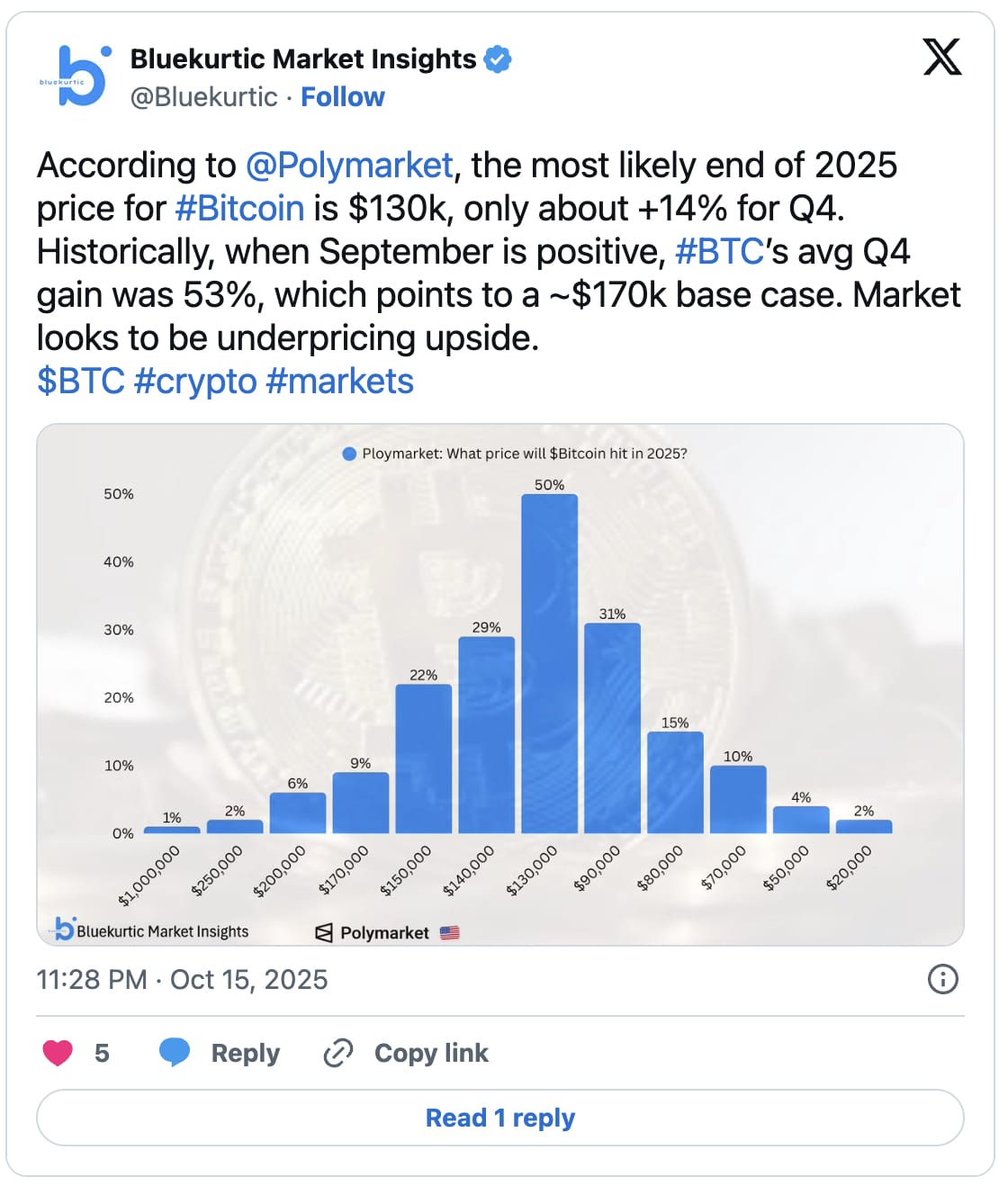Viewport: 1008px width, 1186px height.
Task: Click the X logo icon
Action: (942, 57)
